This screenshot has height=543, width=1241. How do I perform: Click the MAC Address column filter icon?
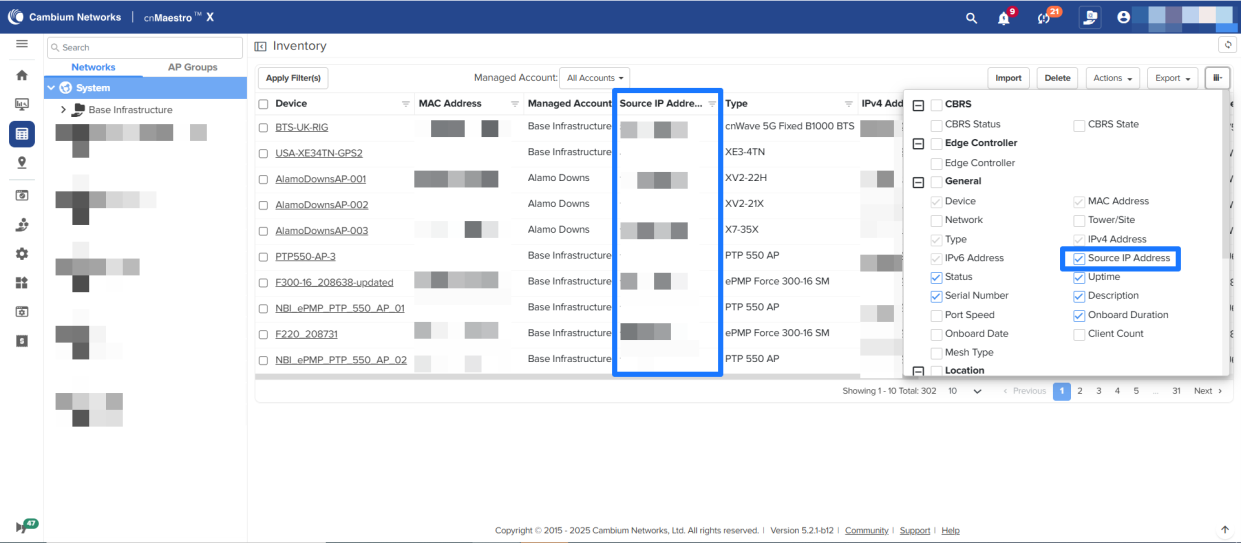click(x=515, y=104)
